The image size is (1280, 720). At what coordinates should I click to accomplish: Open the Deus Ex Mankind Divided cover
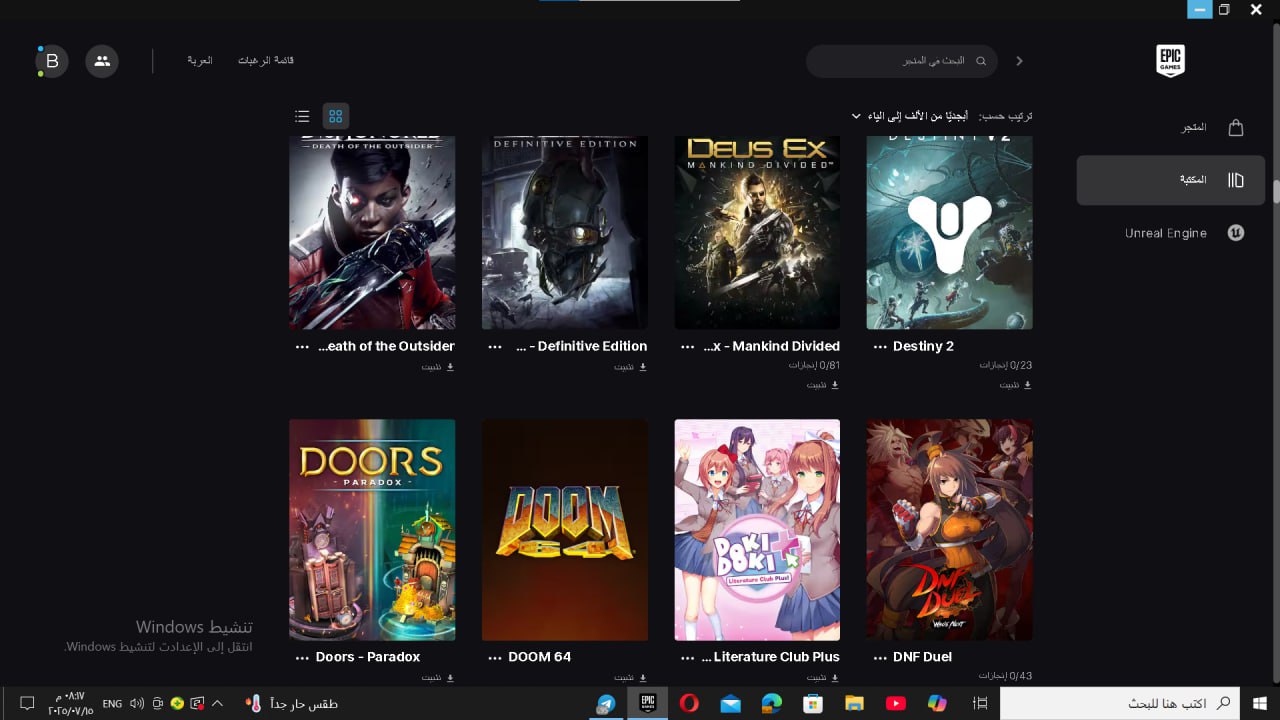pos(757,233)
